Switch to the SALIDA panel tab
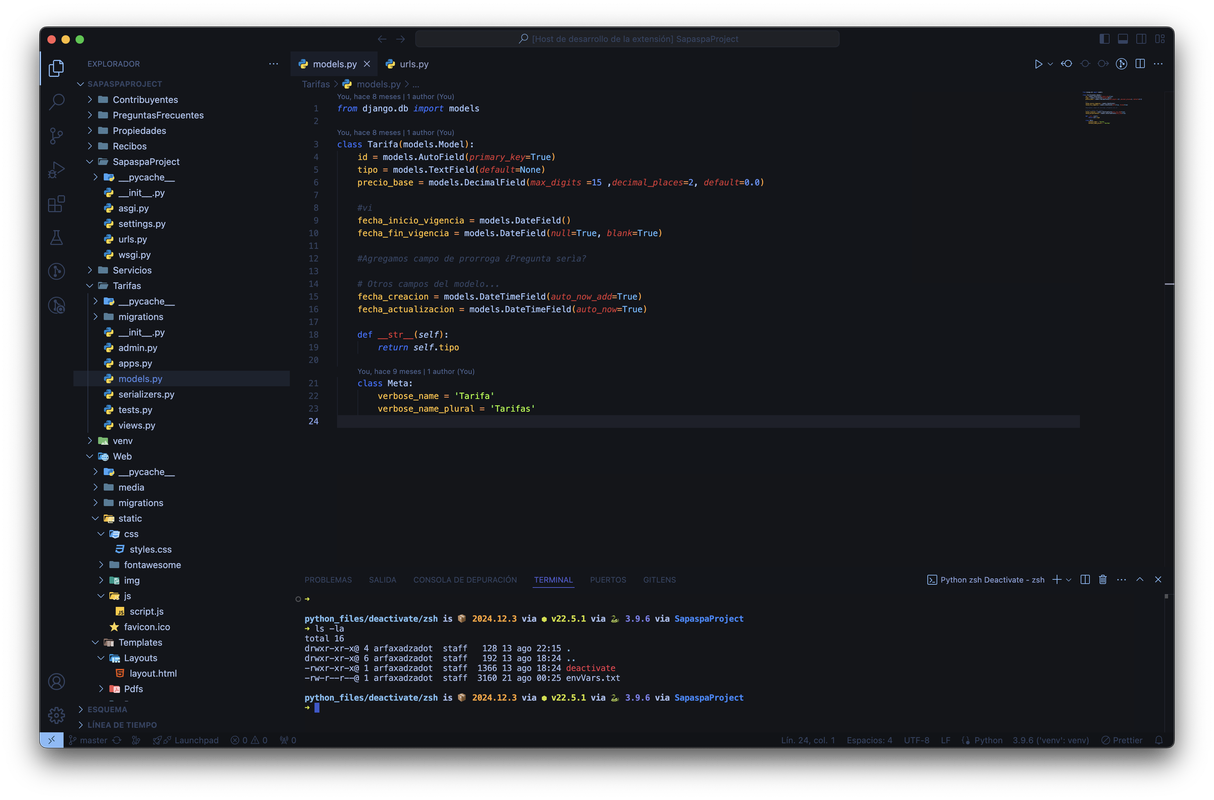This screenshot has width=1214, height=800. [382, 580]
